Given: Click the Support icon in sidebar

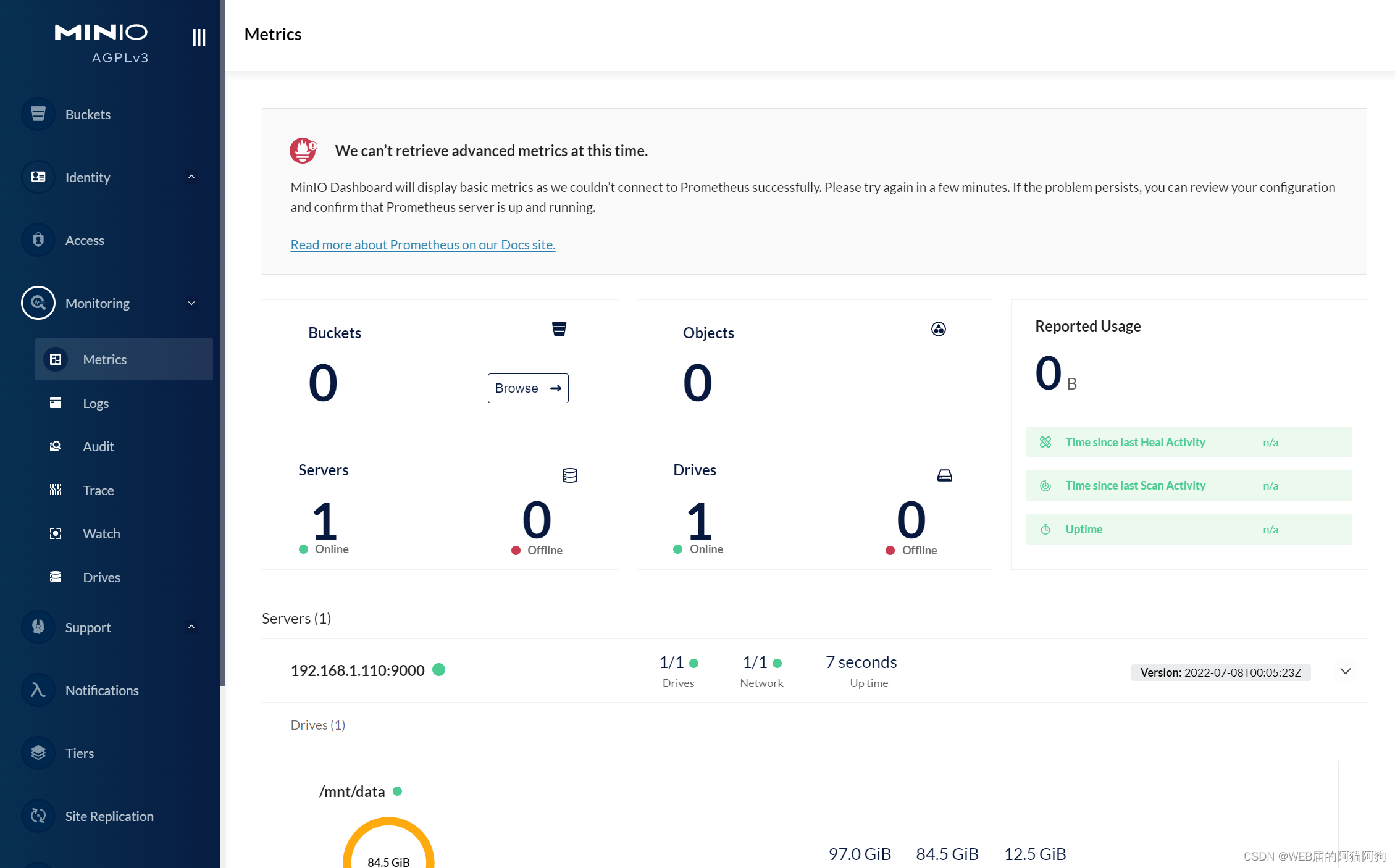Looking at the screenshot, I should (38, 627).
